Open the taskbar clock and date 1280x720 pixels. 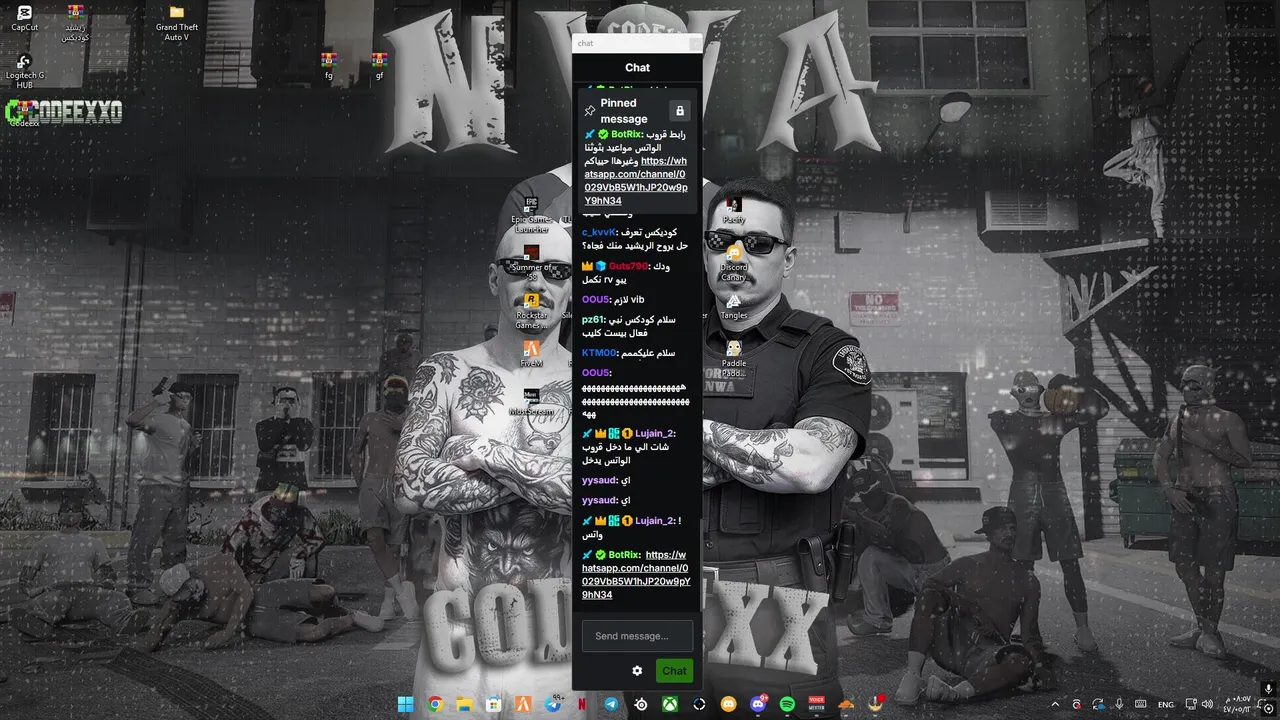1236,704
